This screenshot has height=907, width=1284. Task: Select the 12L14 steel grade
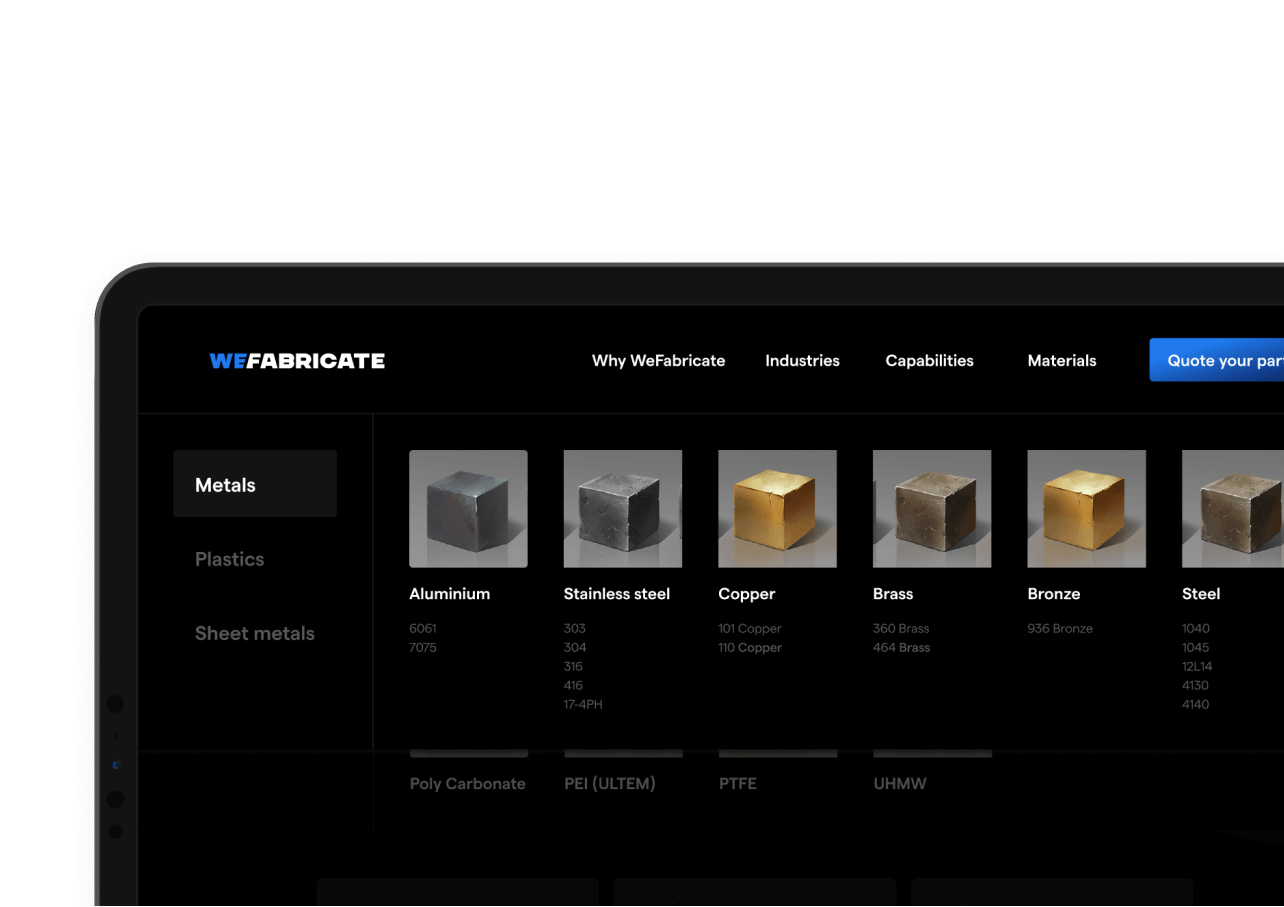[1195, 667]
